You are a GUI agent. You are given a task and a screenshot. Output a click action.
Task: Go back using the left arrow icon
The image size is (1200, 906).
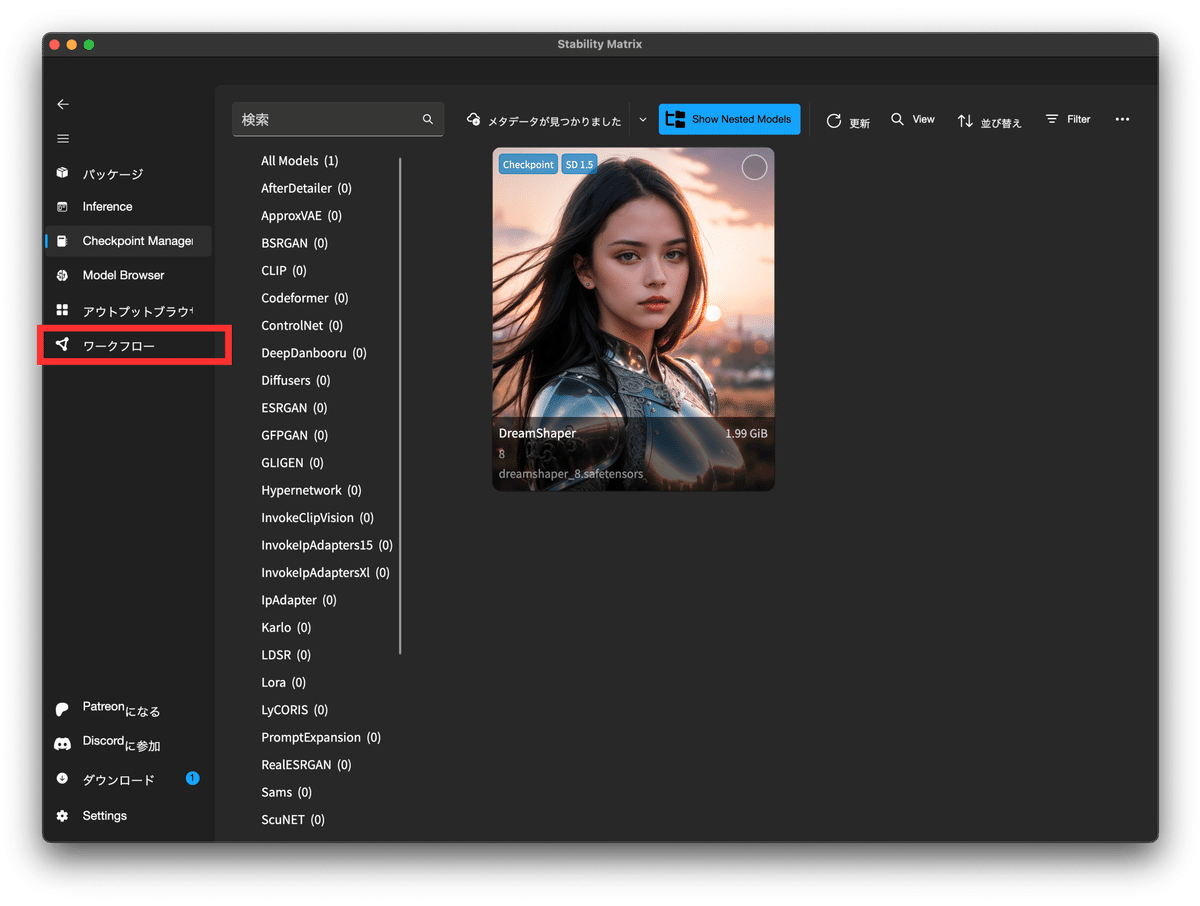click(63, 104)
